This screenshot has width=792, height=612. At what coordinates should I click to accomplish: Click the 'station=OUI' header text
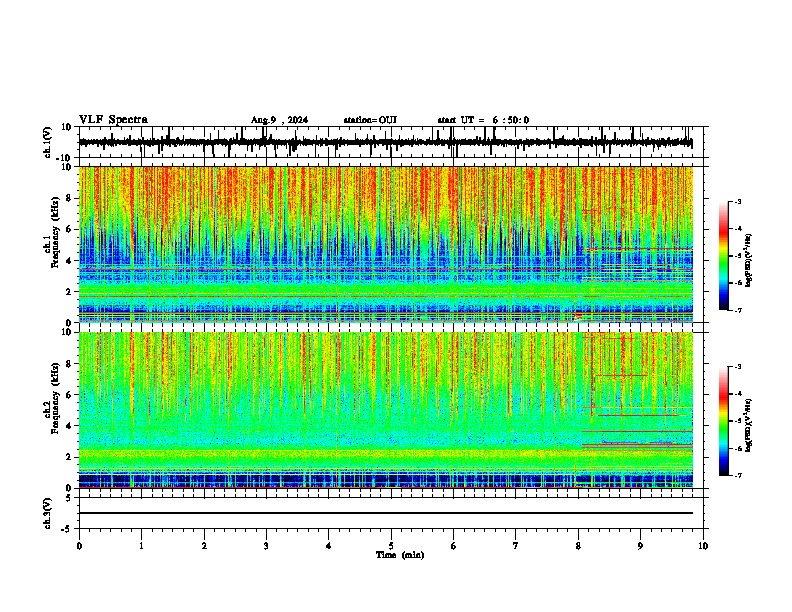tap(370, 120)
